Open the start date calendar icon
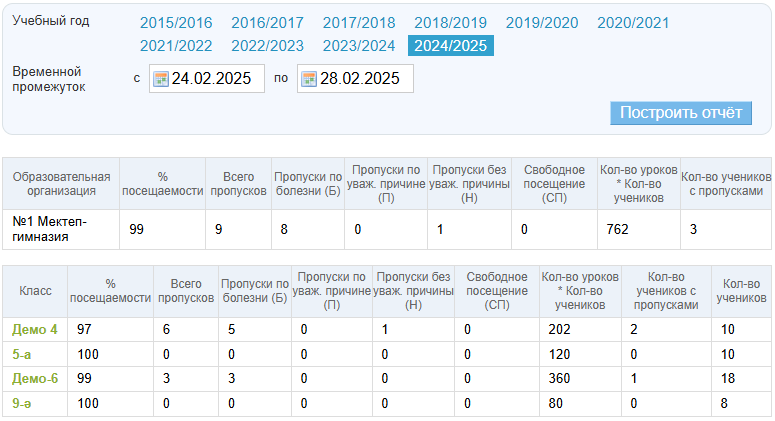 pos(160,79)
